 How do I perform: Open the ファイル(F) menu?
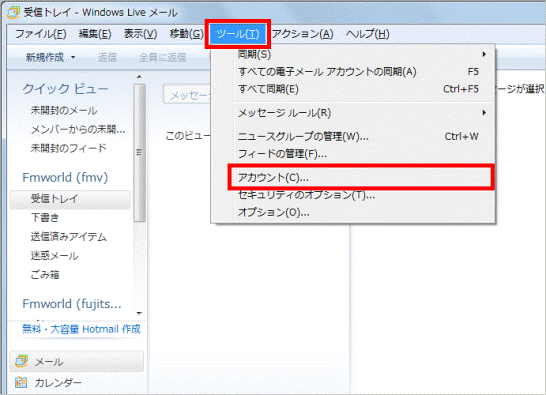41,34
